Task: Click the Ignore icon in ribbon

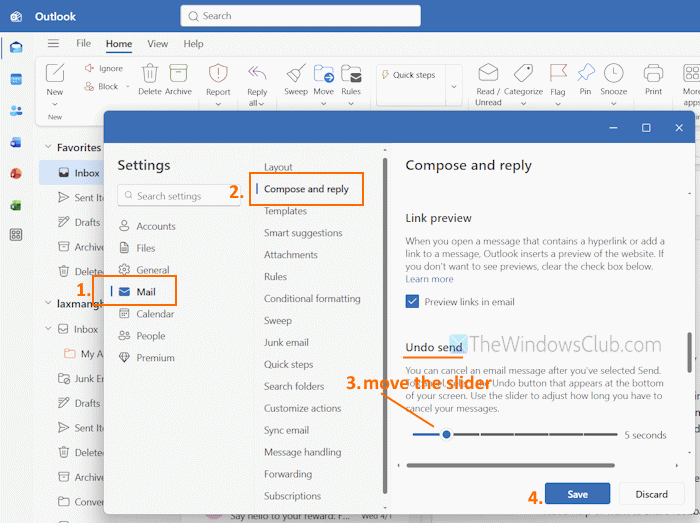Action: (89, 68)
